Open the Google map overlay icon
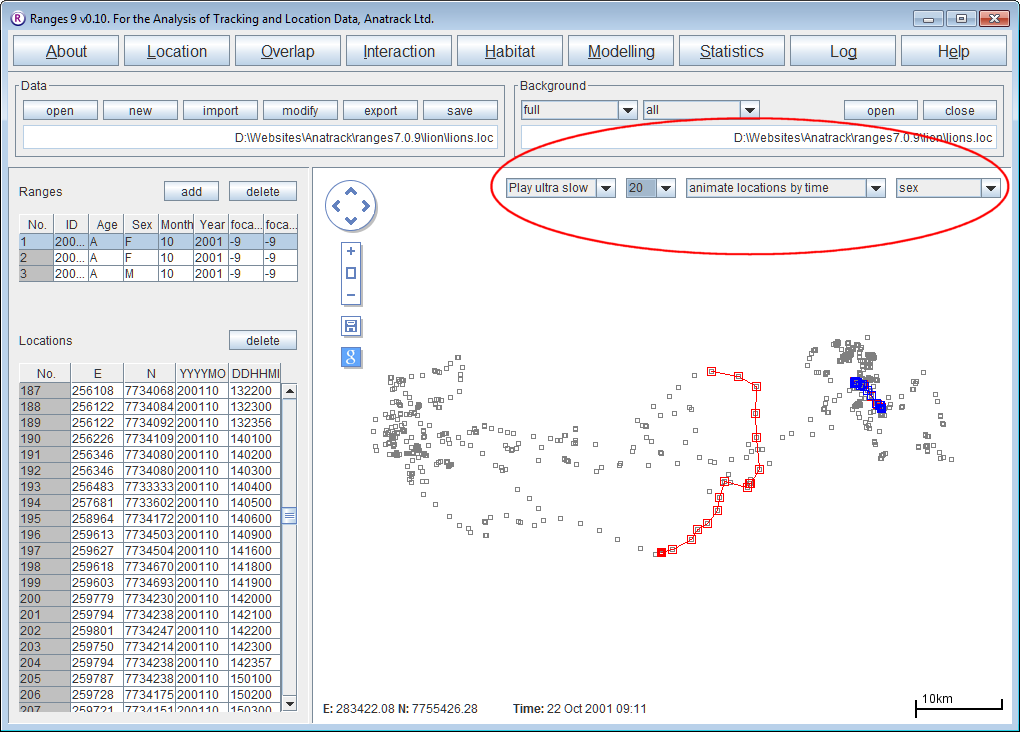The image size is (1020, 732). [x=351, y=357]
